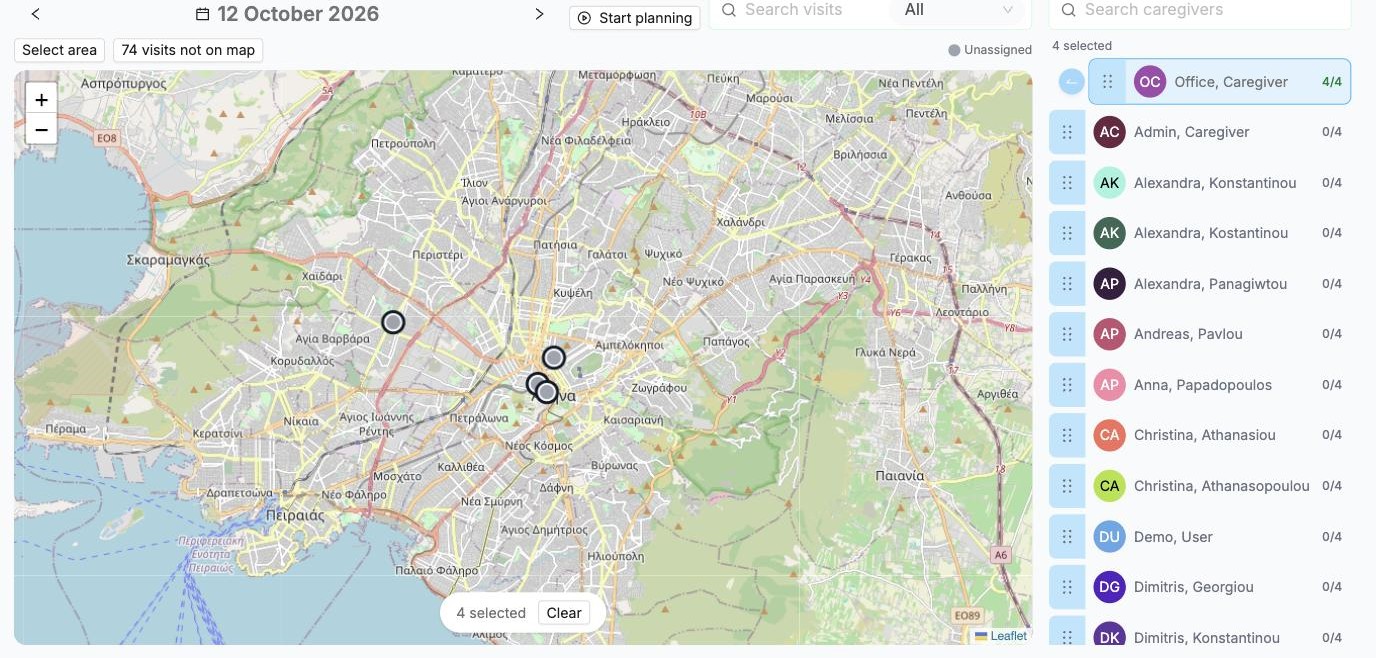
Task: Open the All filter dropdown
Action: coord(959,10)
